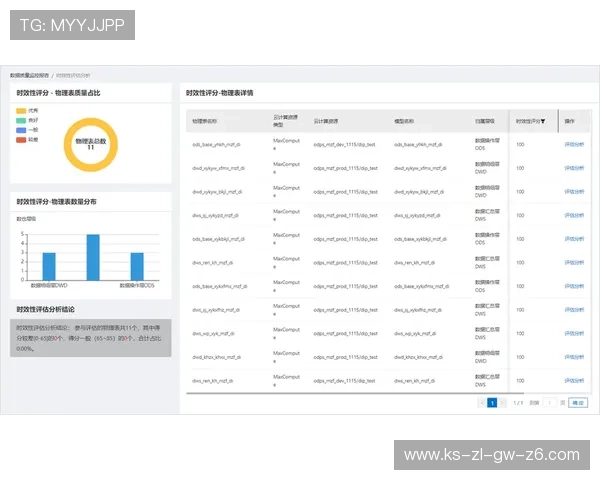Click the 数据操作层ODS bar in chart
Screen dimensions: 600x480
click(137, 266)
